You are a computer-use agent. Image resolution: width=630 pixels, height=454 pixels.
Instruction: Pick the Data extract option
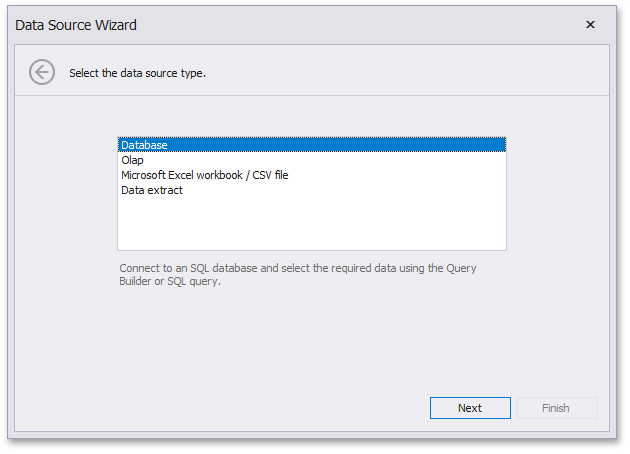[152, 190]
